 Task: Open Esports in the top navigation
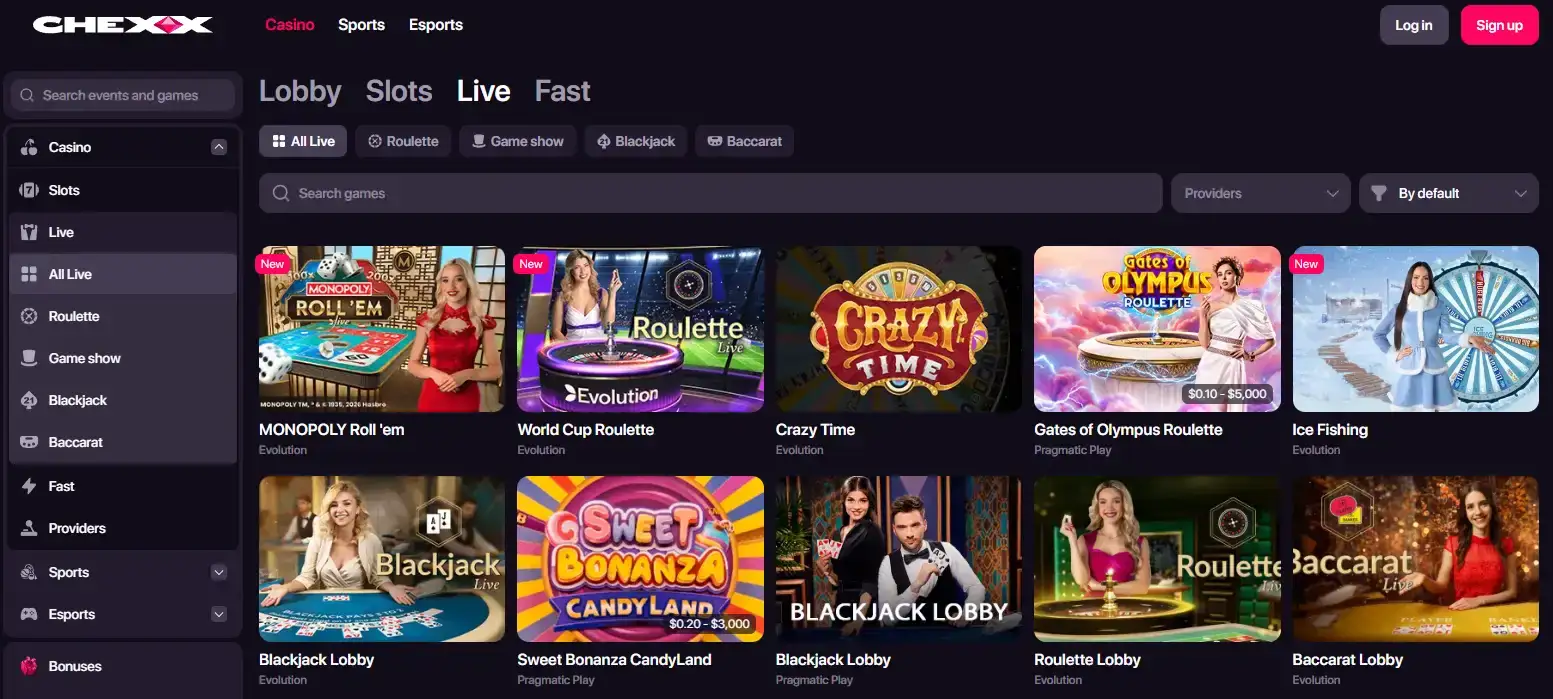(x=436, y=25)
